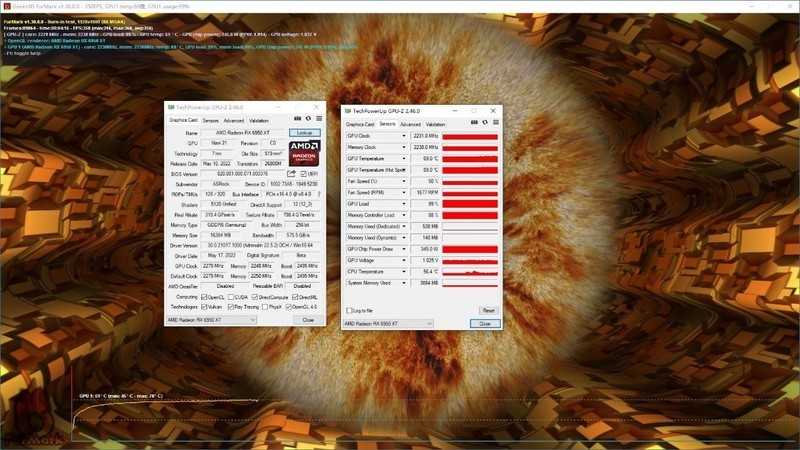Click the BIOS Version value field
This screenshot has height=450, width=800.
242,174
